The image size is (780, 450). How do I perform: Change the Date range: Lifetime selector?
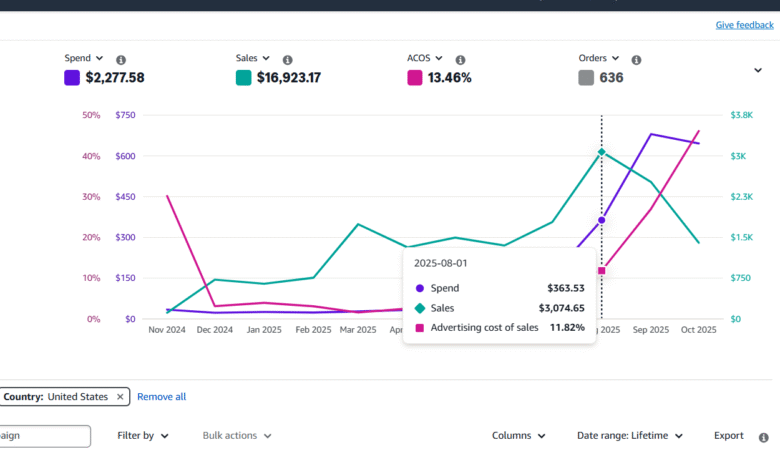[x=629, y=436]
